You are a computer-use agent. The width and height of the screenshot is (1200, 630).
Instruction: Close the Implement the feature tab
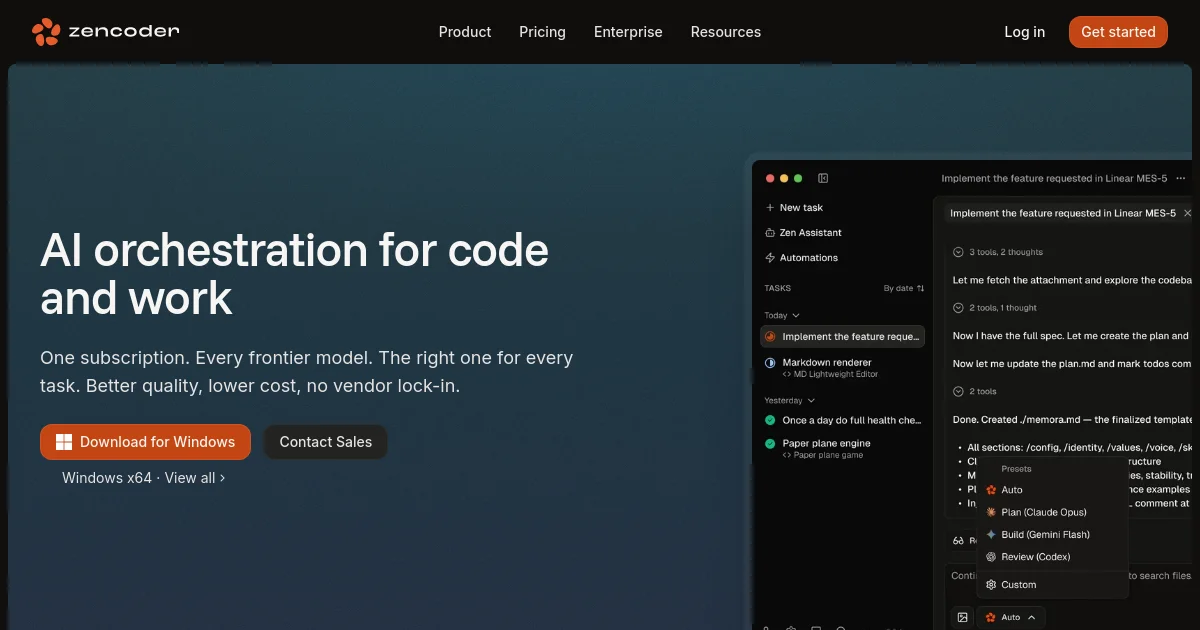point(1187,213)
